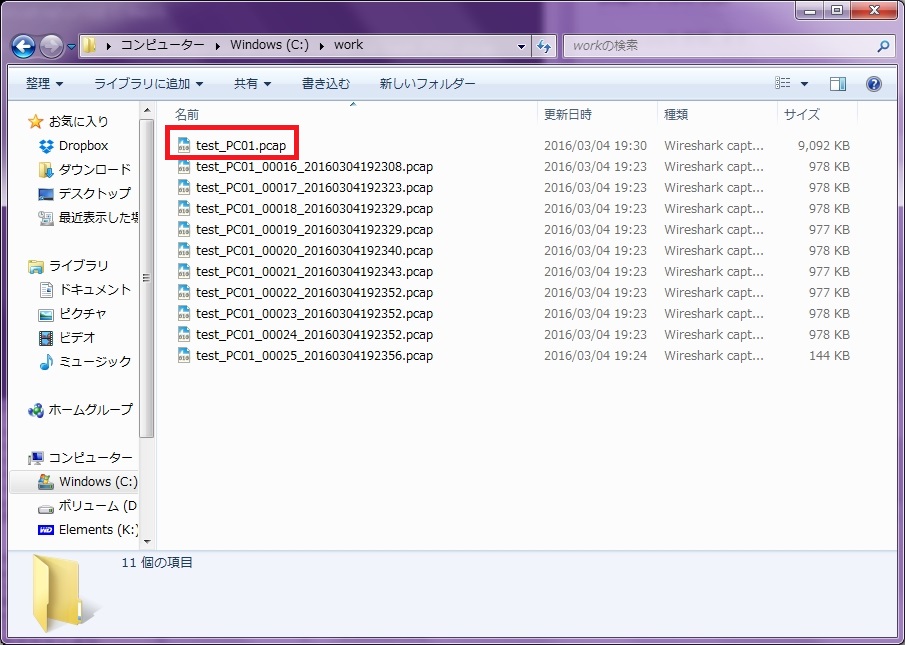Select file test_PC01.pcap

coord(241,146)
